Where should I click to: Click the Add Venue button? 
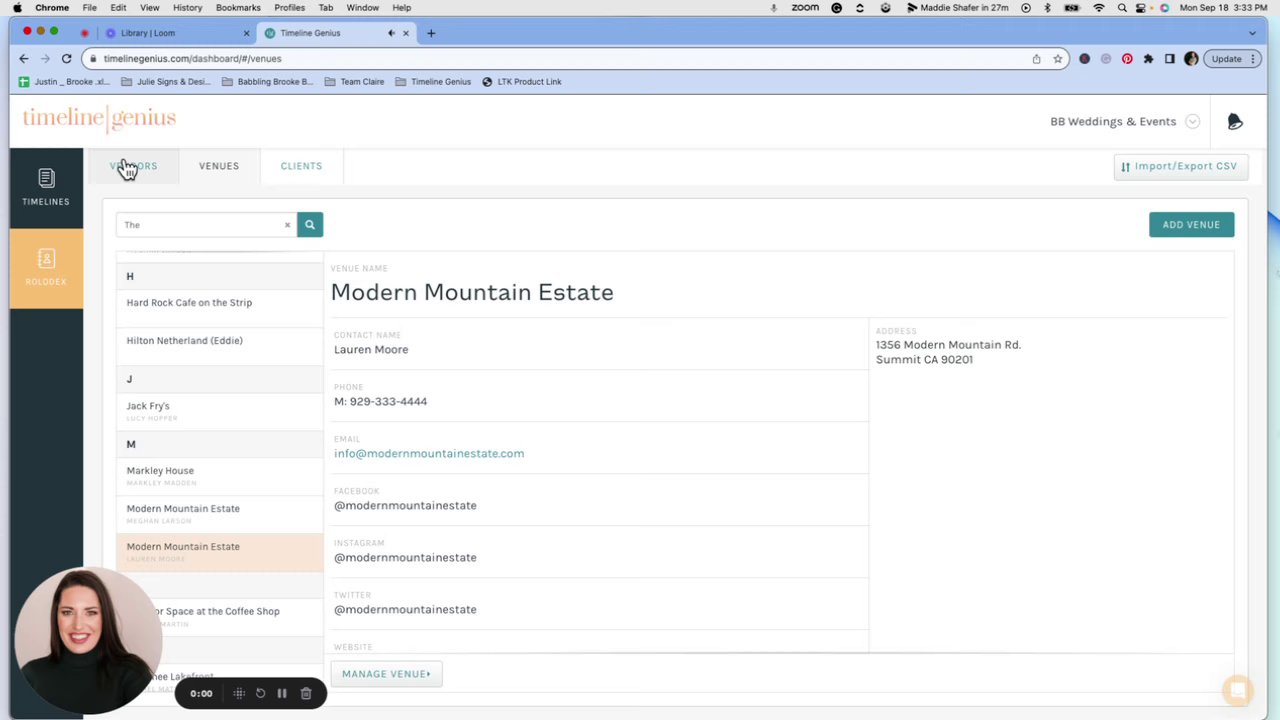coord(1191,225)
